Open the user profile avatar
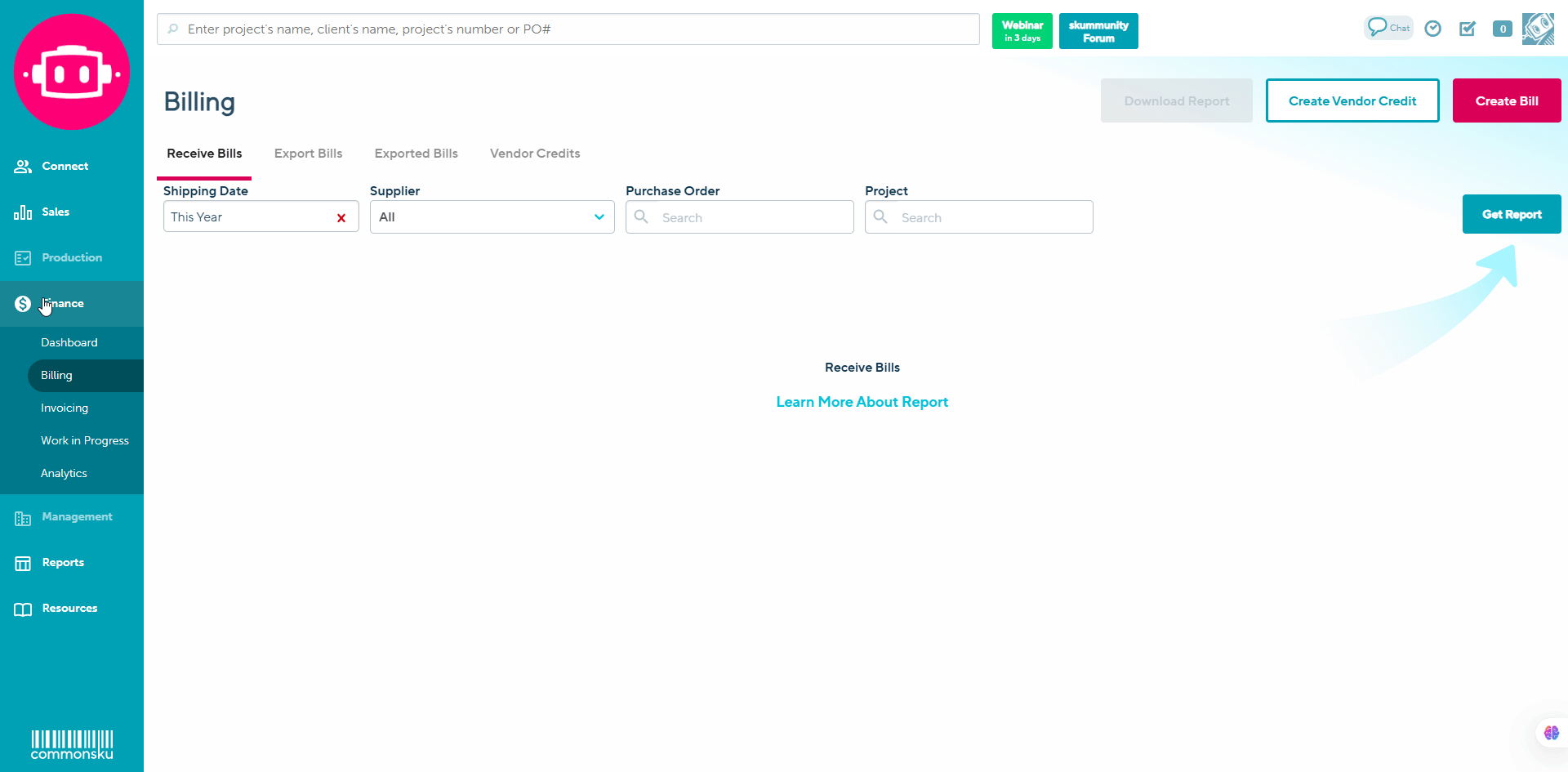 click(x=1538, y=29)
